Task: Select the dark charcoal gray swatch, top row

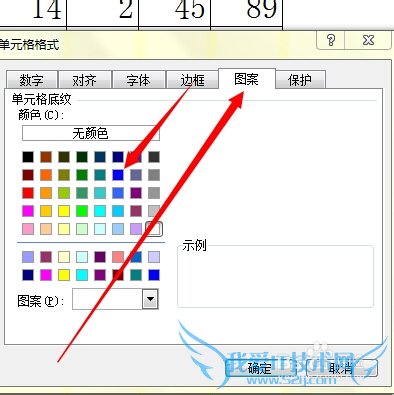Action: [154, 157]
